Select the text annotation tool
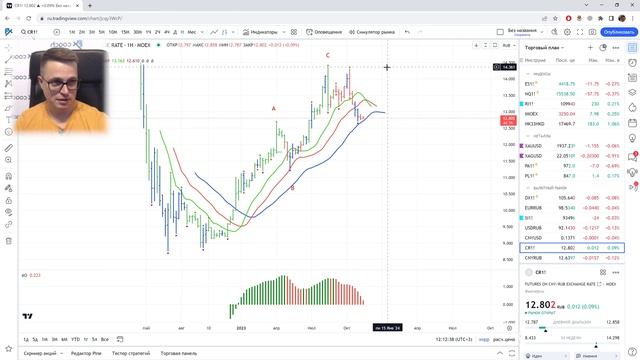The height and width of the screenshot is (360, 640). coord(9,120)
